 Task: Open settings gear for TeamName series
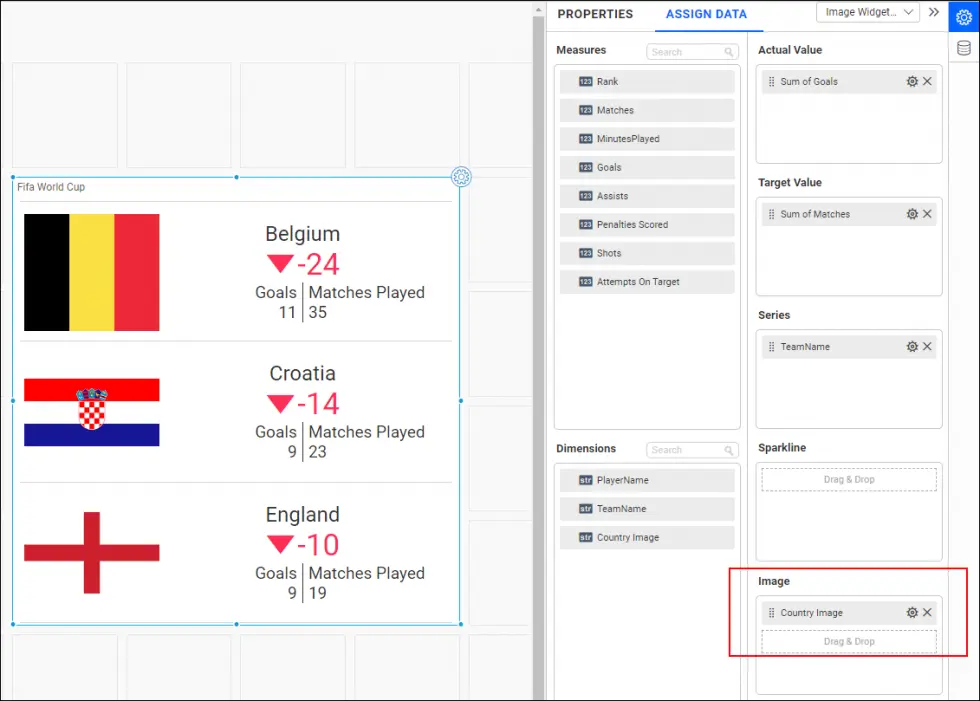(912, 347)
